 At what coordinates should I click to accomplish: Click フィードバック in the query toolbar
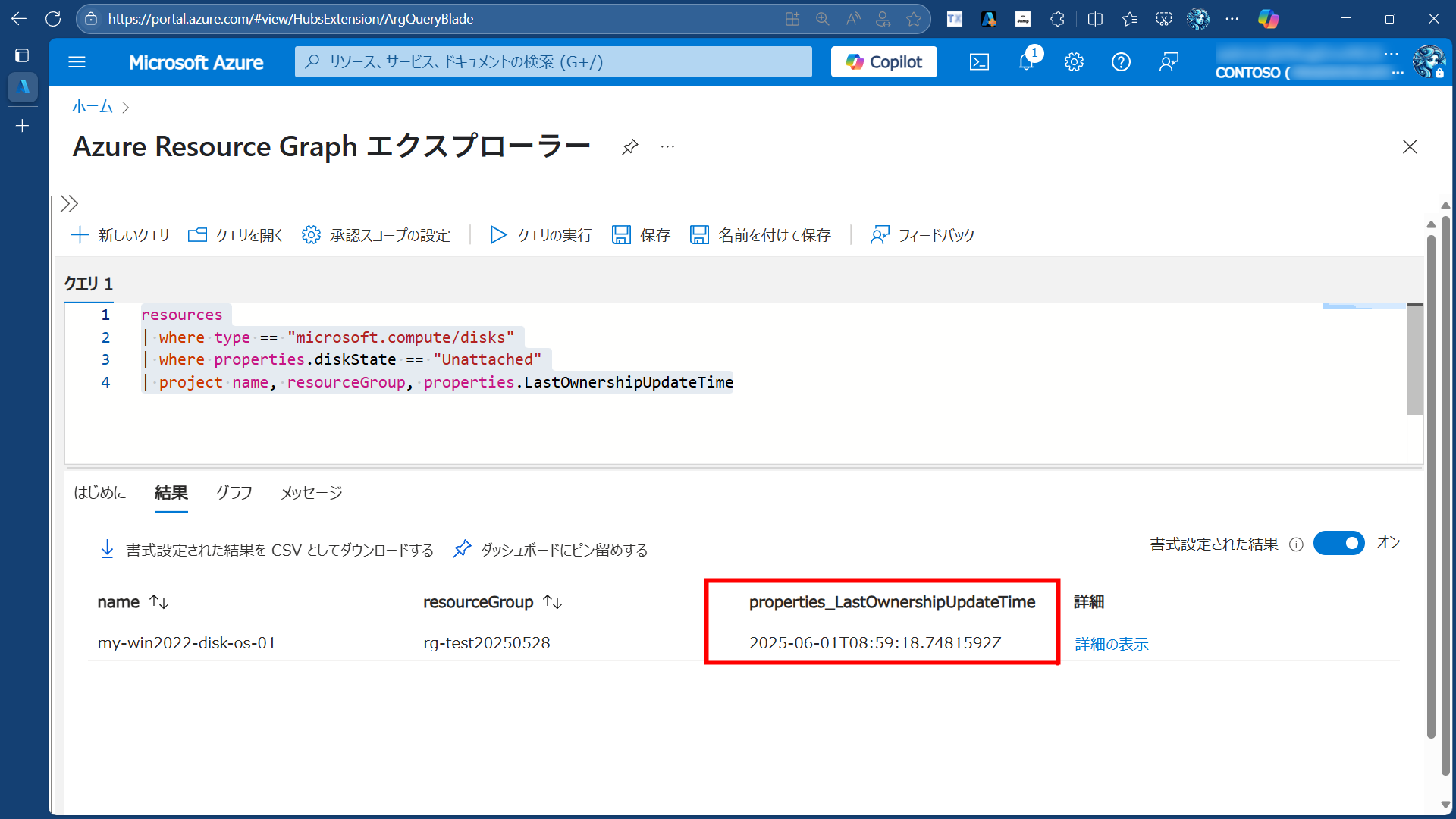pyautogui.click(x=922, y=235)
